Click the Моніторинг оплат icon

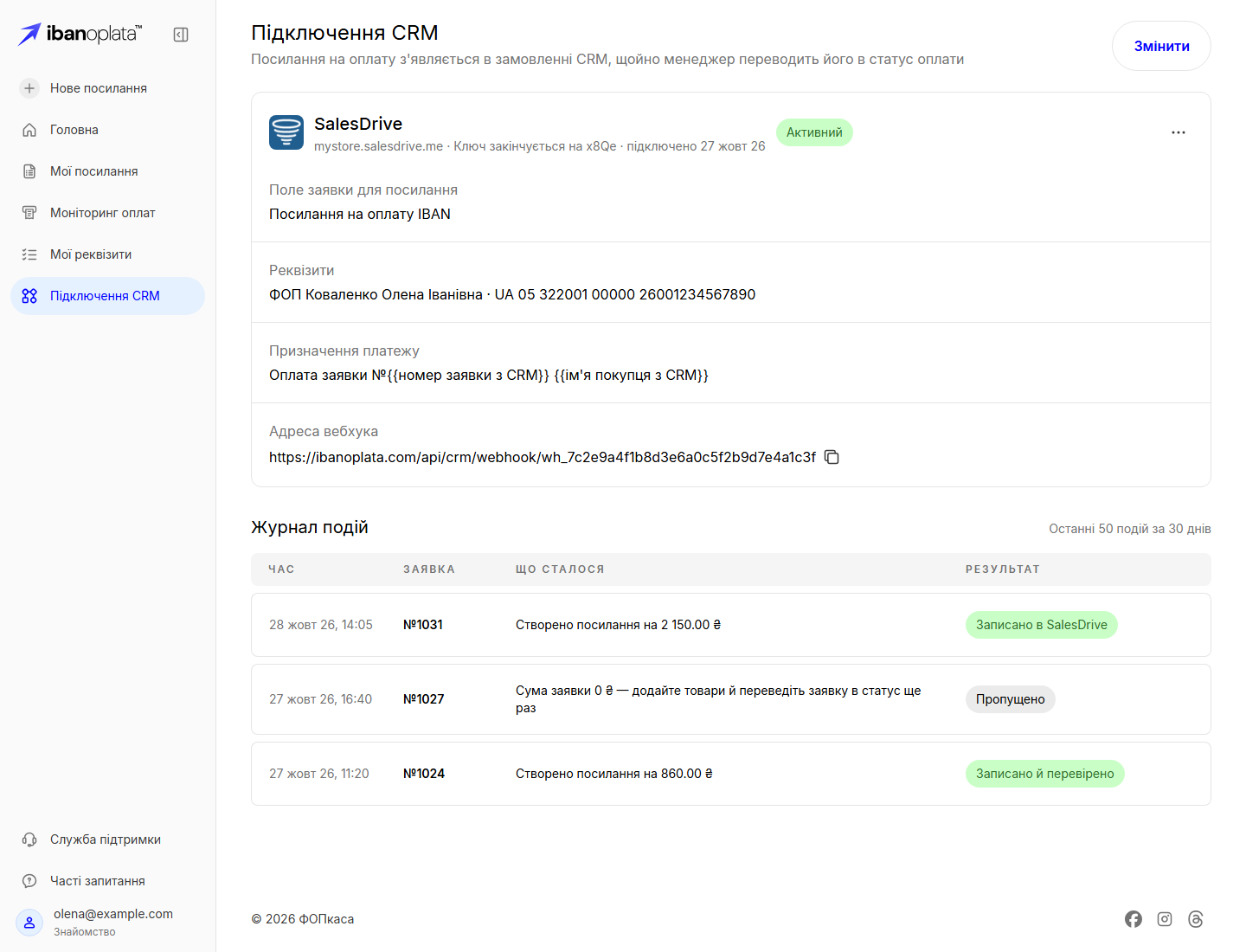(x=29, y=213)
